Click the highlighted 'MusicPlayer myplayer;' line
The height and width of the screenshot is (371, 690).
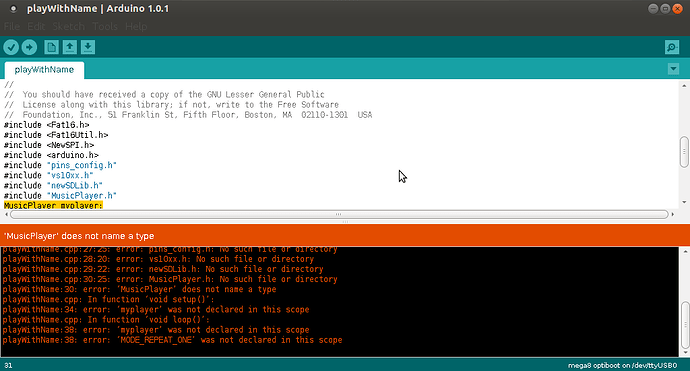[x=53, y=206]
